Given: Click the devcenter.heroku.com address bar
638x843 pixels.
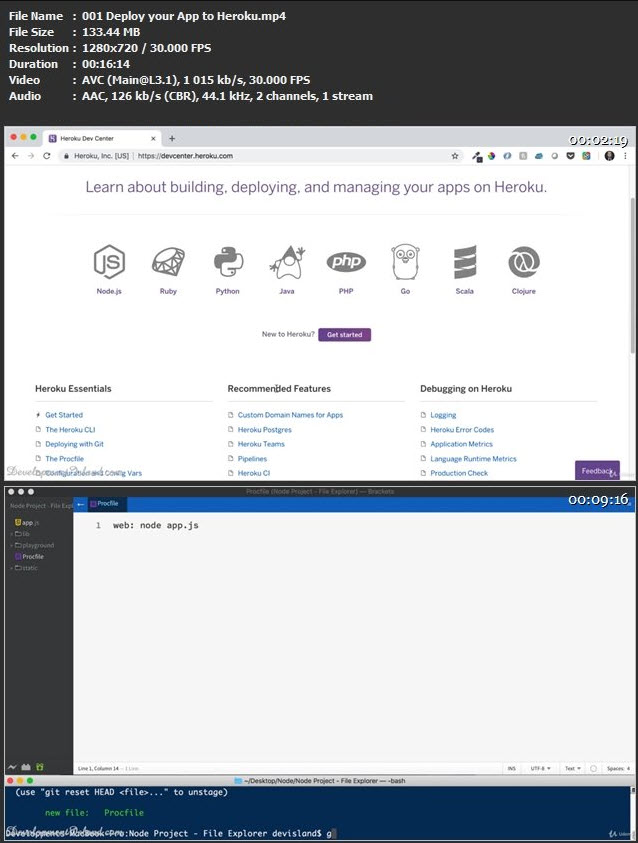Looking at the screenshot, I should tap(261, 156).
